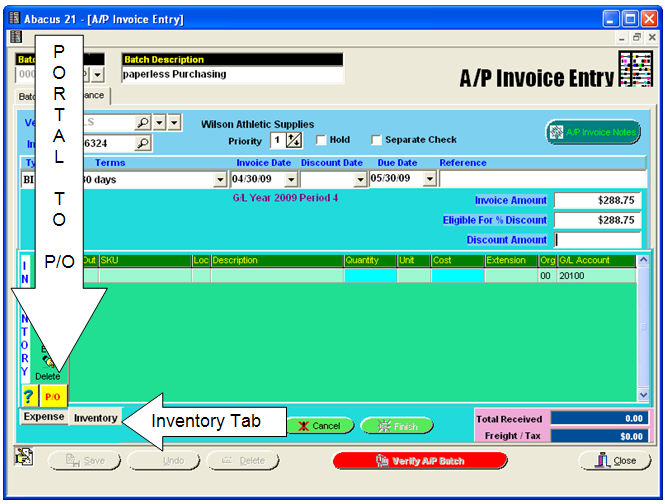Screen dimensions: 665x504
Task: Open A/P Invoice Notes
Action: tap(592, 132)
